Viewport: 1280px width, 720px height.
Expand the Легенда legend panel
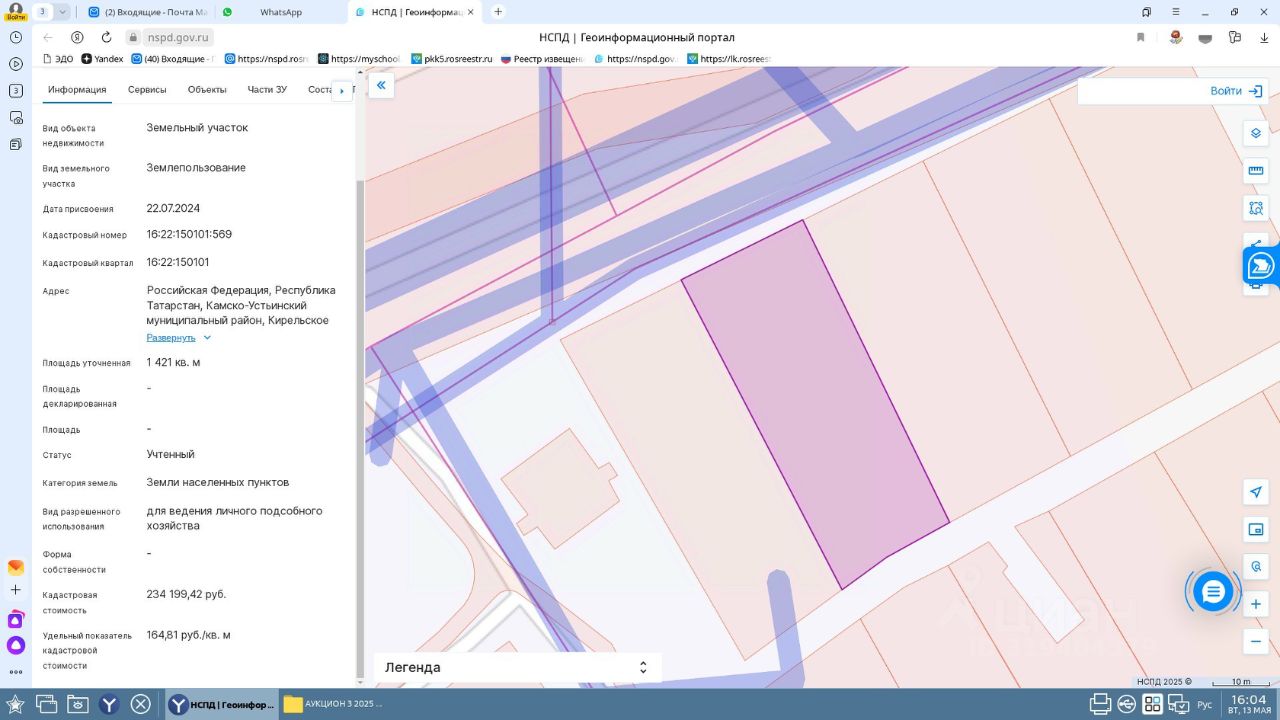click(518, 667)
